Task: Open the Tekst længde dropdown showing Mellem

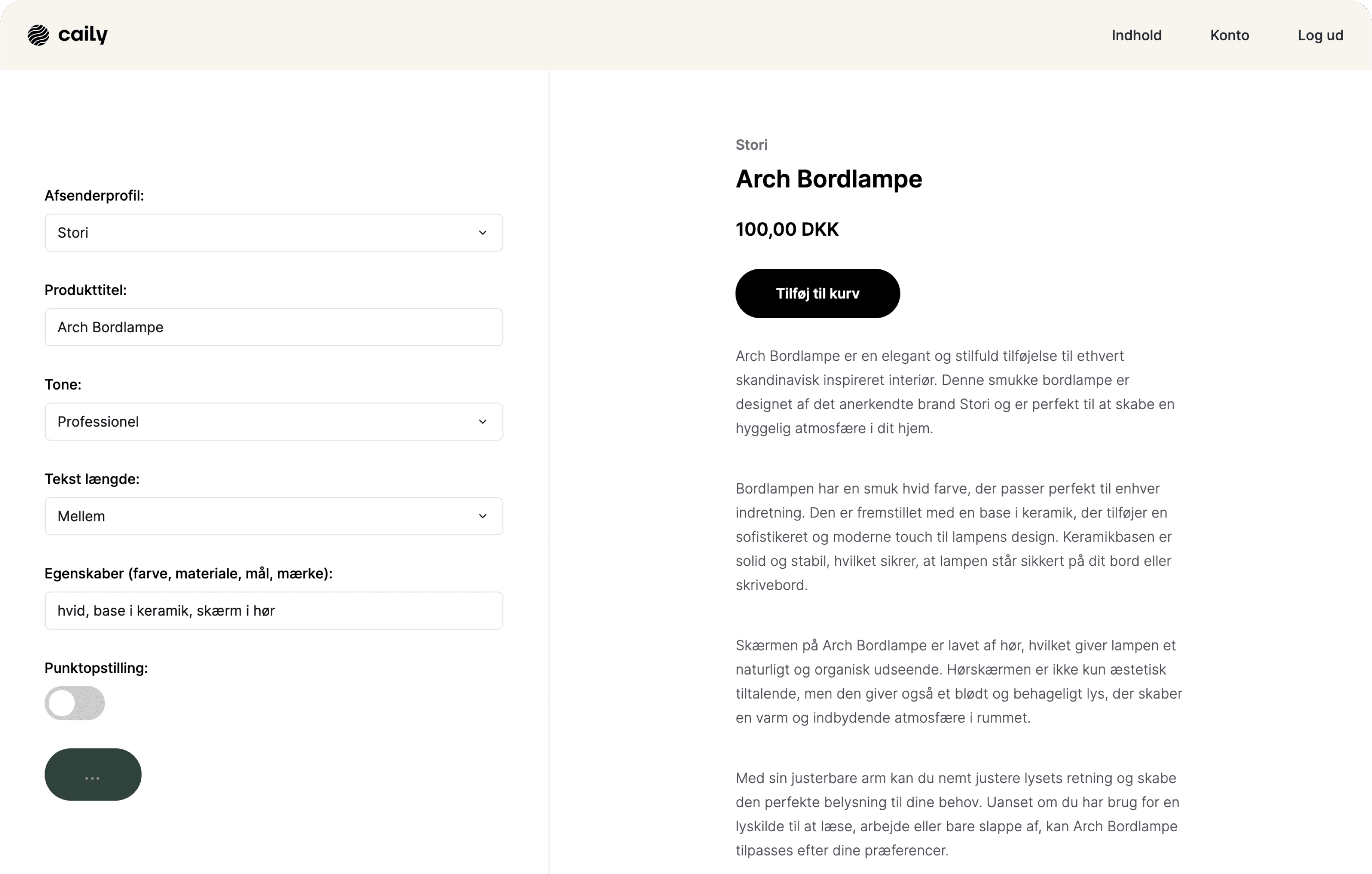Action: 274,517
